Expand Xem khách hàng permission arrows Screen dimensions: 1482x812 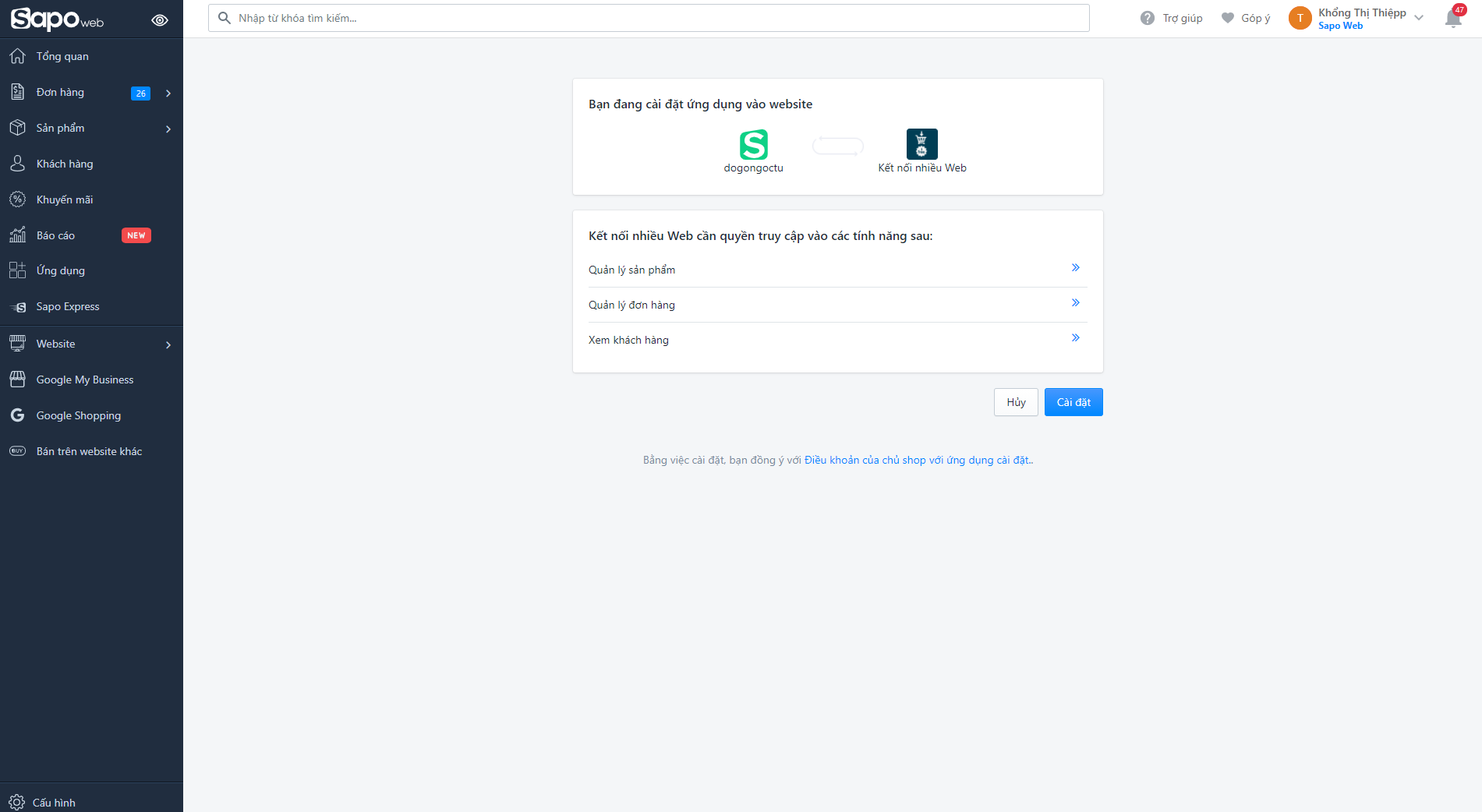[x=1076, y=337]
